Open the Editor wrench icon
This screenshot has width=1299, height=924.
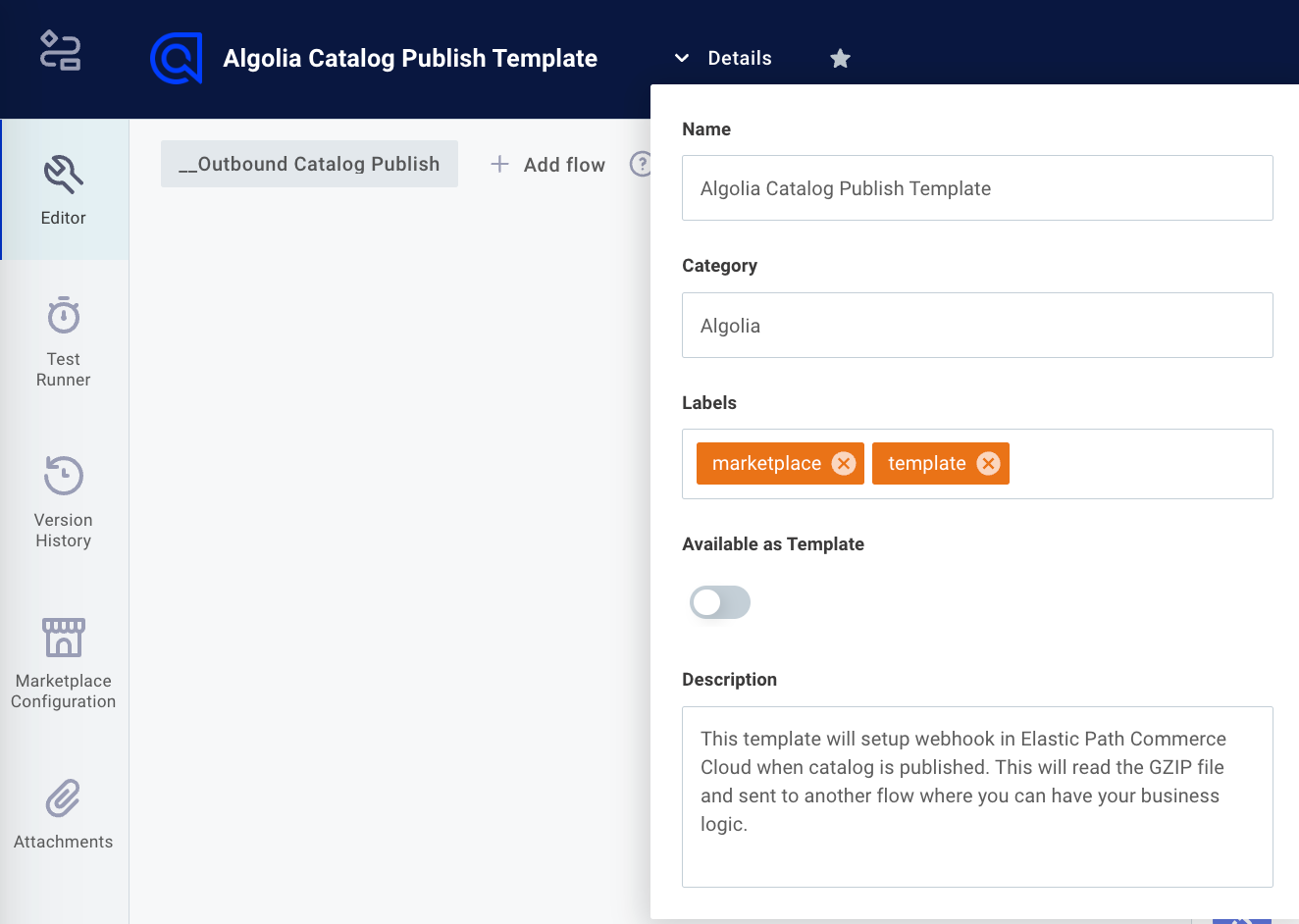64,174
